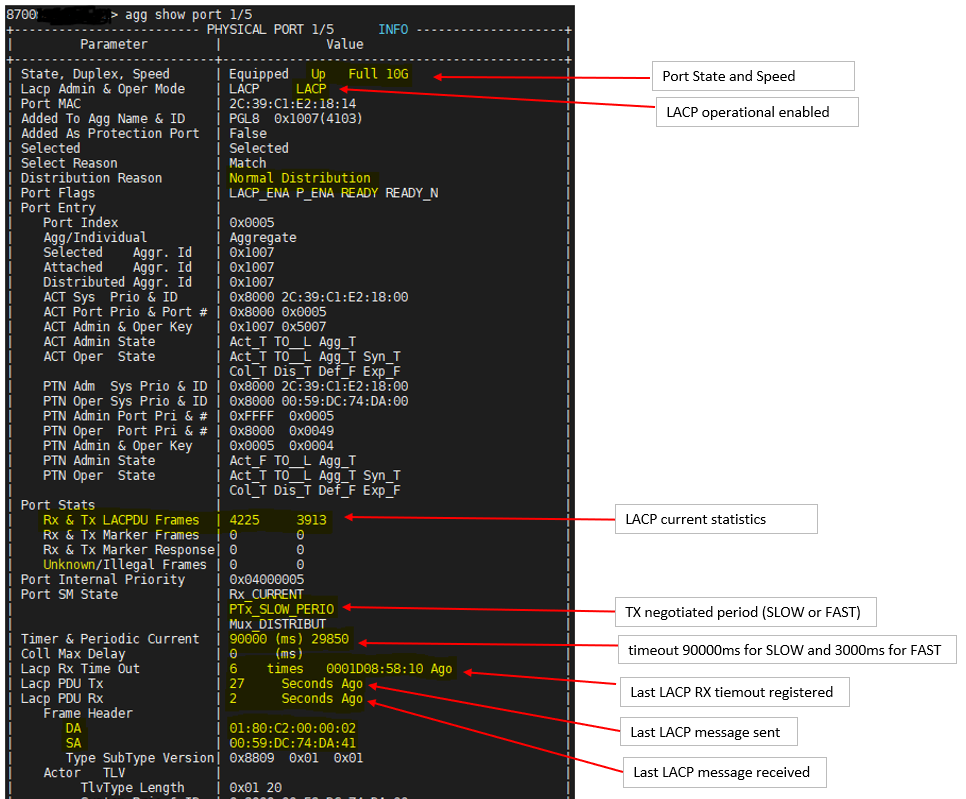Screen dimensions: 966x799
Task: Click internal priority value '0x04000005'
Action: (x=267, y=580)
